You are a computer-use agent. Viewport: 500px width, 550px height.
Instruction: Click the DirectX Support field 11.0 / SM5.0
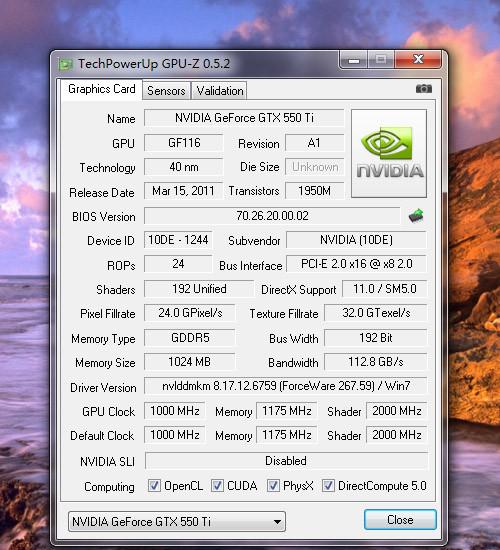(385, 289)
